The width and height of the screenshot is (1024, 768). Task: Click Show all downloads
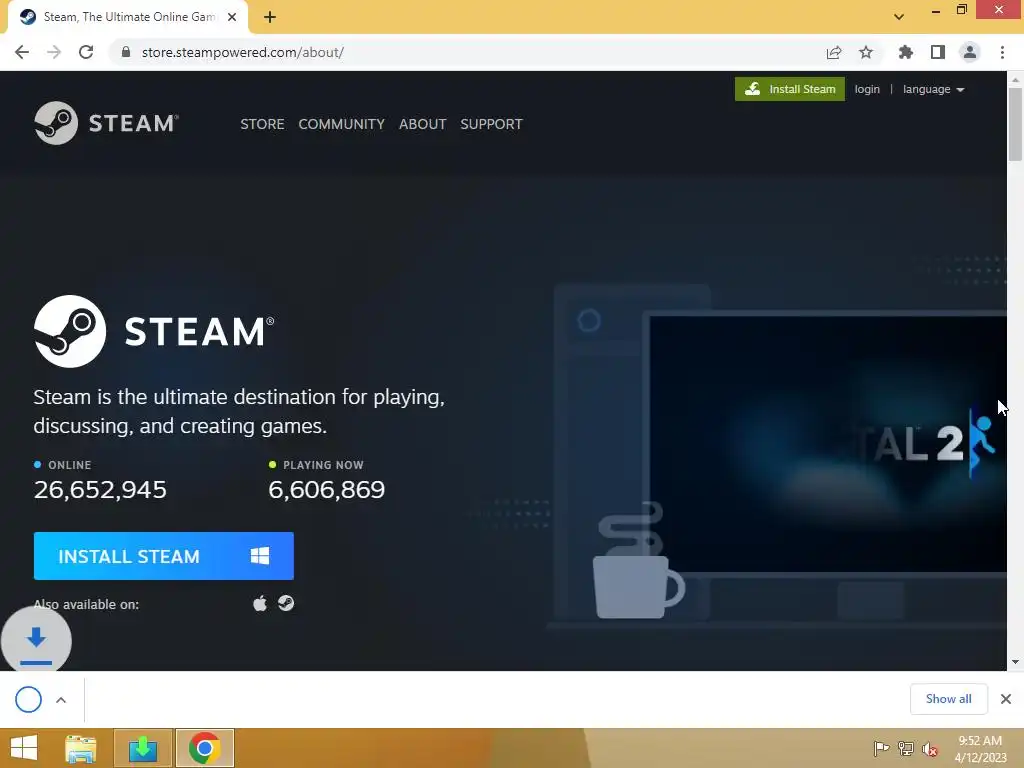click(948, 699)
